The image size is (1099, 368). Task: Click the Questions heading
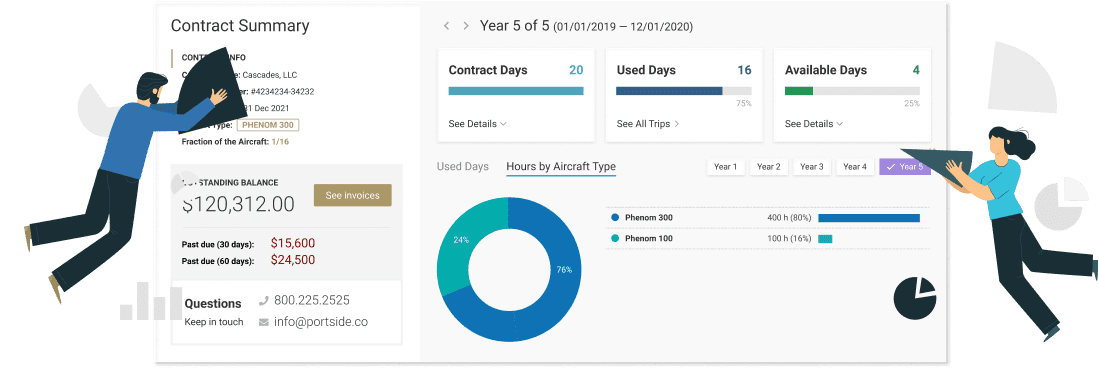(213, 304)
